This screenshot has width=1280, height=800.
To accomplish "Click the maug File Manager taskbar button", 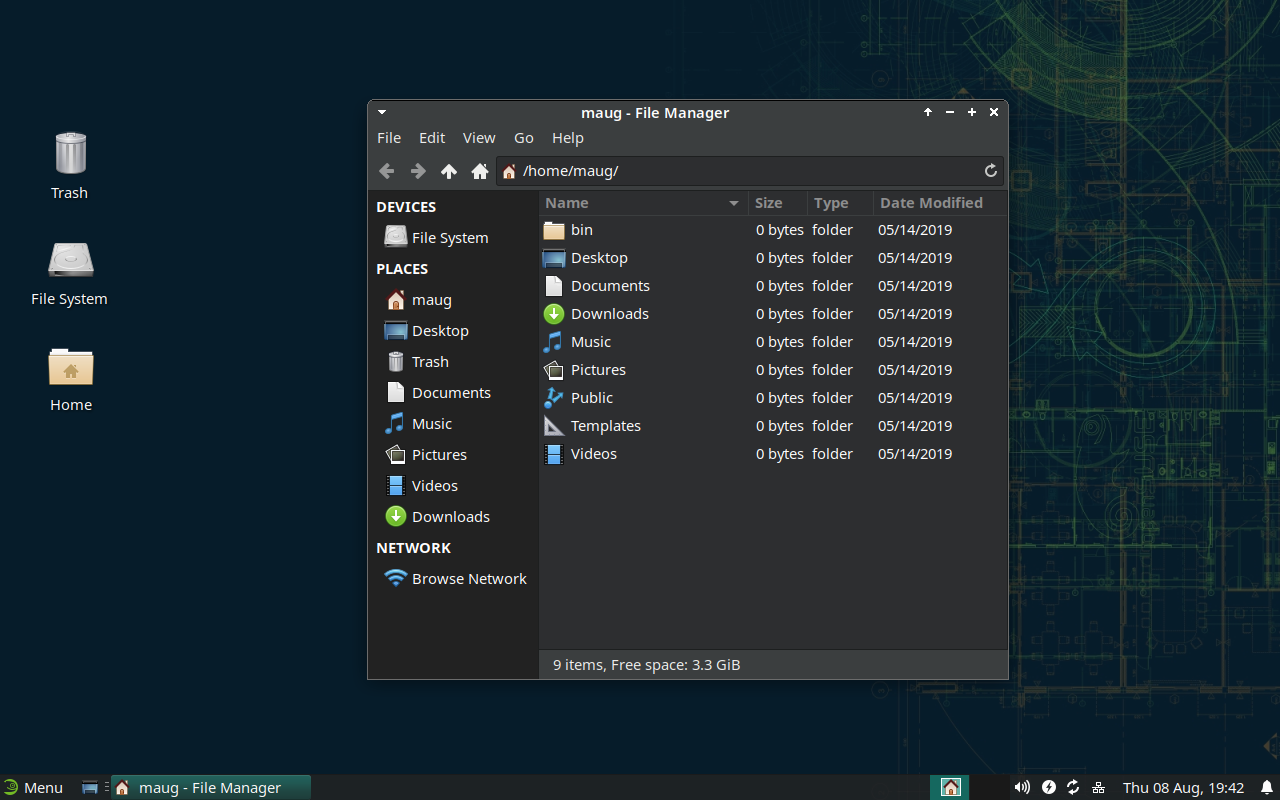I will 210,787.
